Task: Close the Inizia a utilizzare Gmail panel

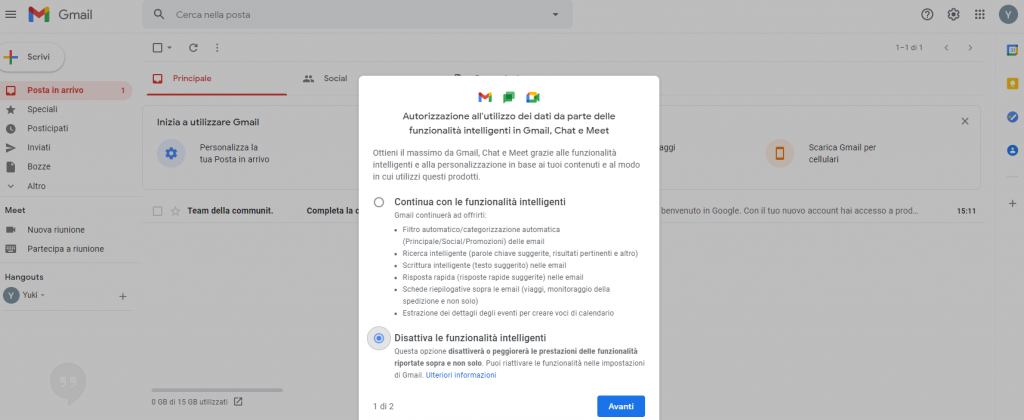Action: pos(965,121)
